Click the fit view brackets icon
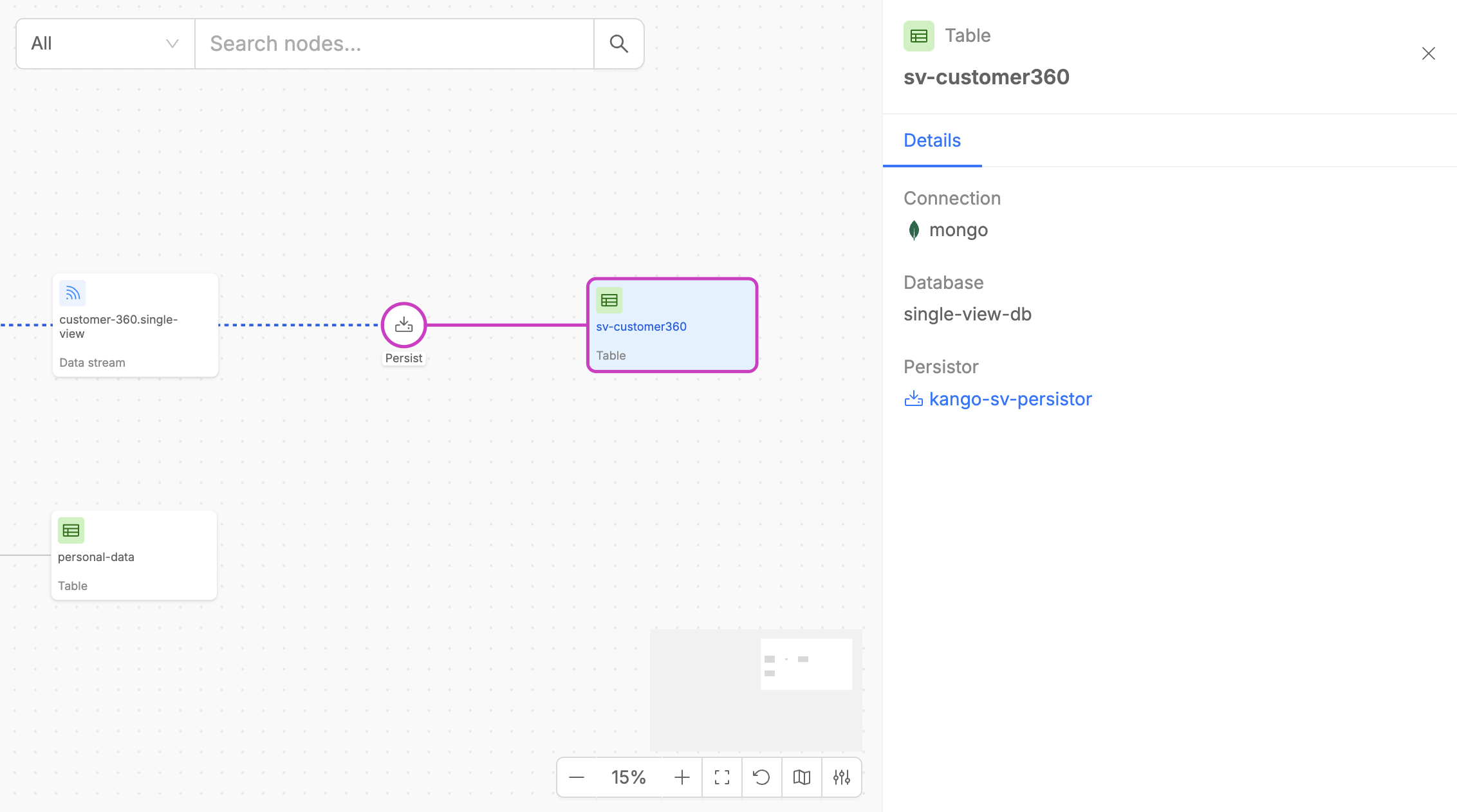1457x812 pixels. click(x=722, y=777)
